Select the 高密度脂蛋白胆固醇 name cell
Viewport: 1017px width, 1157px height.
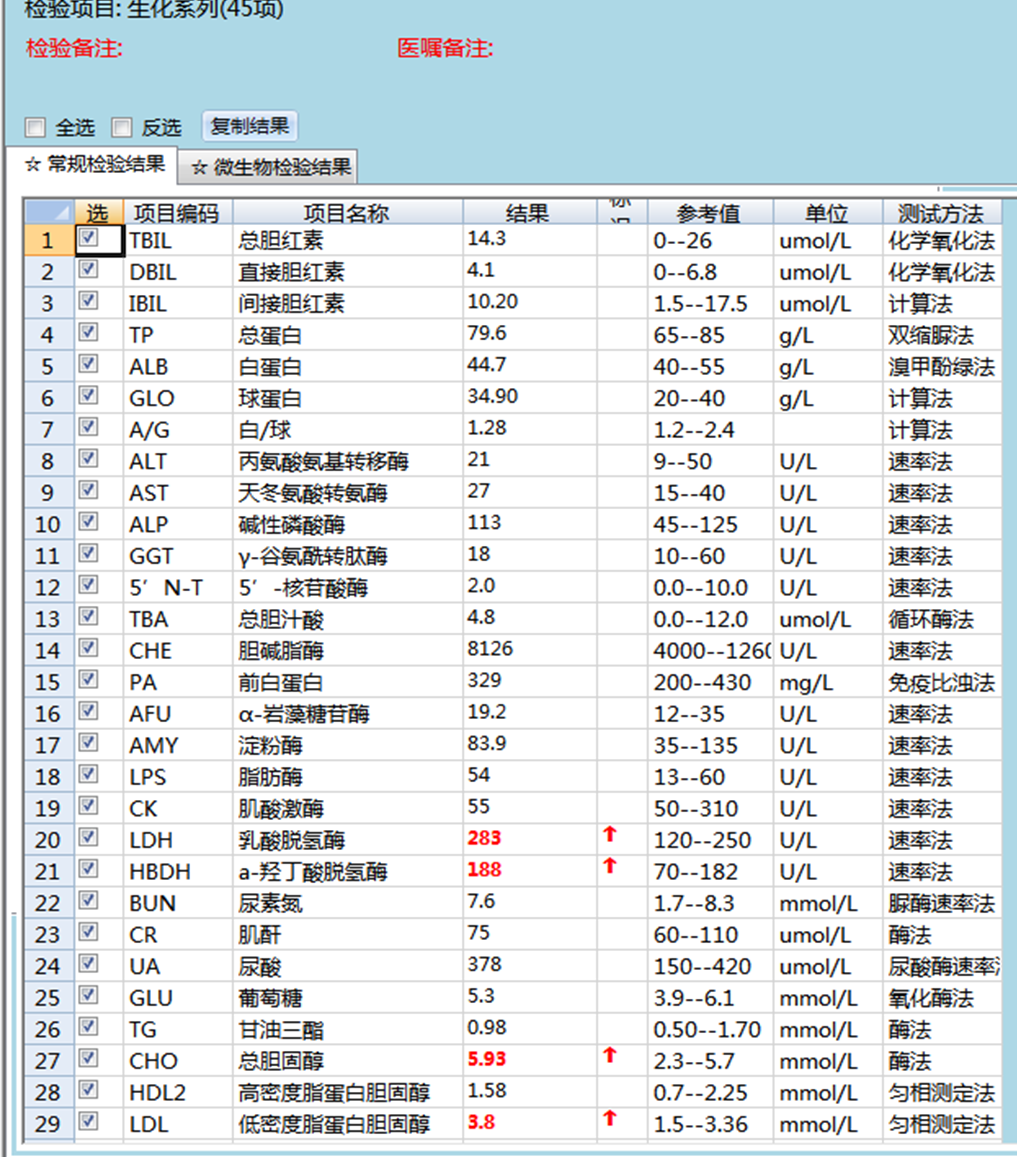point(348,1093)
